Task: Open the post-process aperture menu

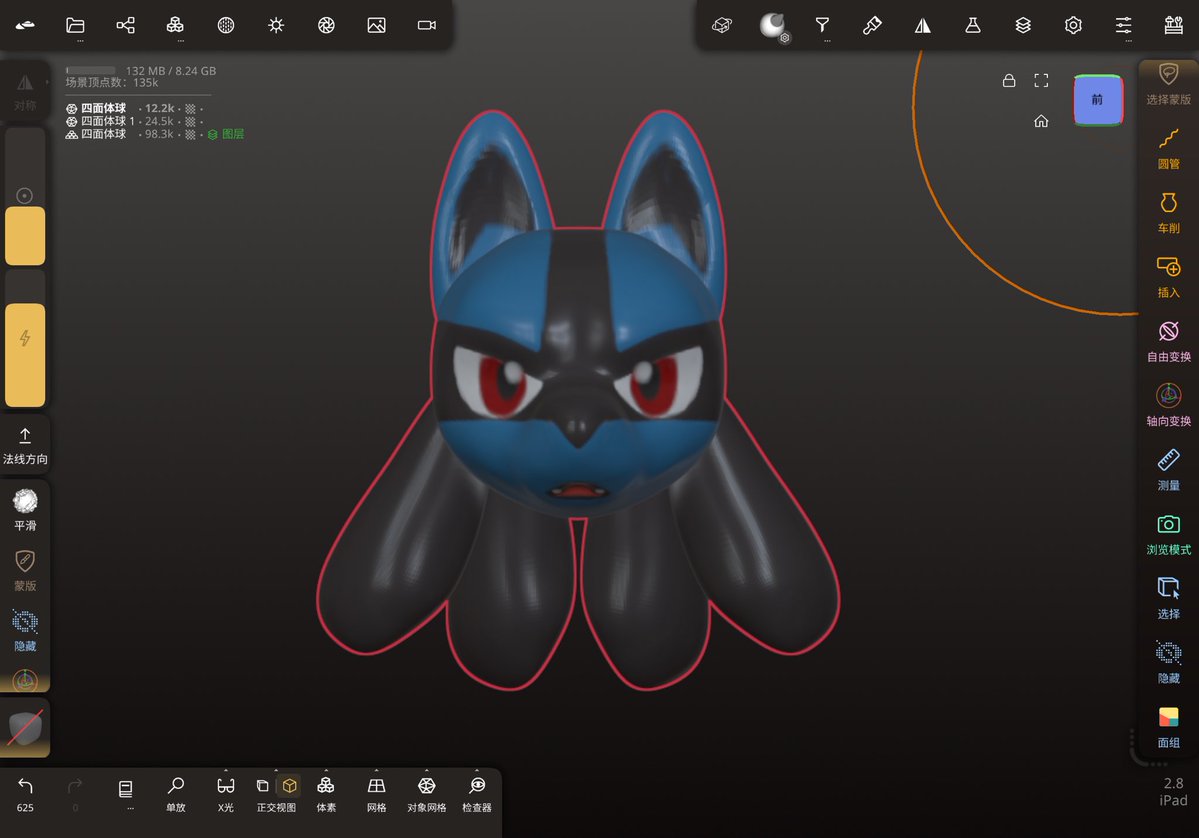Action: coord(327,25)
